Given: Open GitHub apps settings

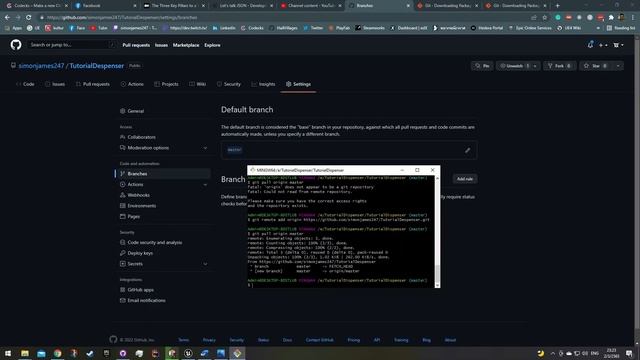Looking at the screenshot, I should 140,290.
